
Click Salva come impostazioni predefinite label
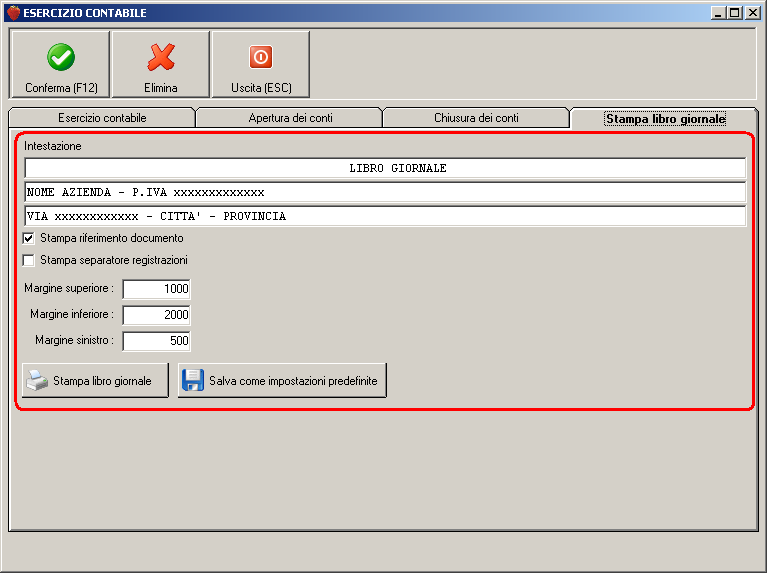pos(293,381)
